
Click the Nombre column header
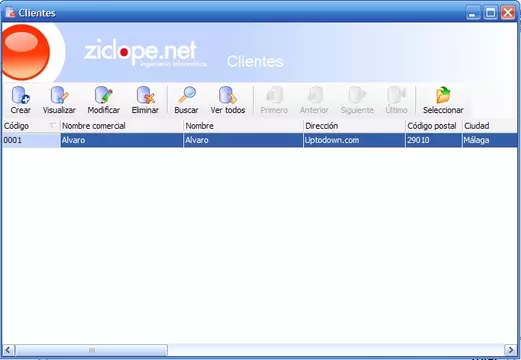click(x=243, y=126)
